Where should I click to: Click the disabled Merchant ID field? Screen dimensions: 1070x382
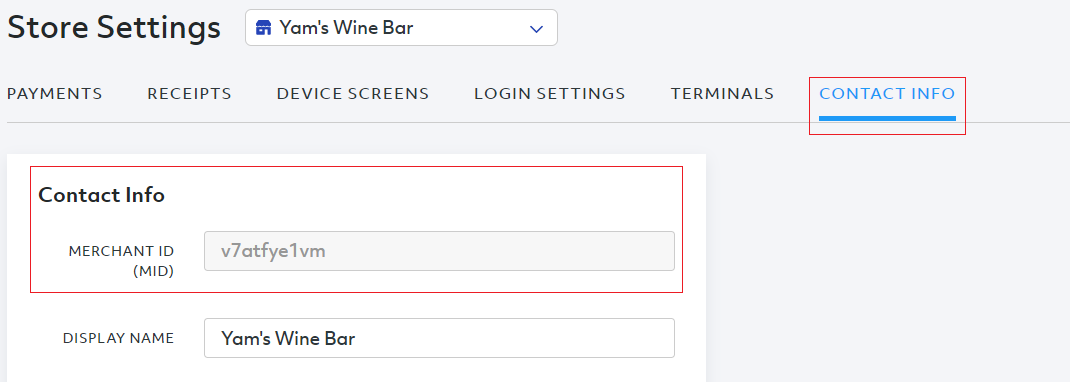tap(439, 251)
